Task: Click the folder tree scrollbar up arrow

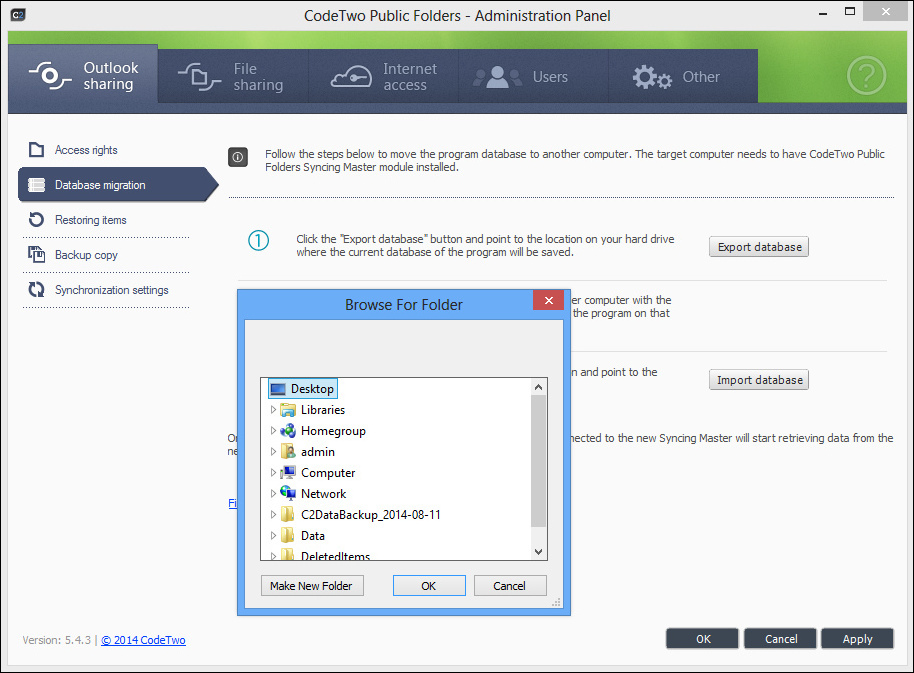Action: point(539,387)
